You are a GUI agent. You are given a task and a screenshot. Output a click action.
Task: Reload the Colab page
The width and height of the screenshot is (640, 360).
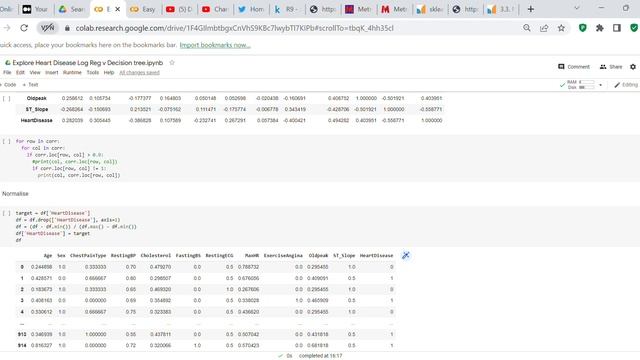[24, 28]
